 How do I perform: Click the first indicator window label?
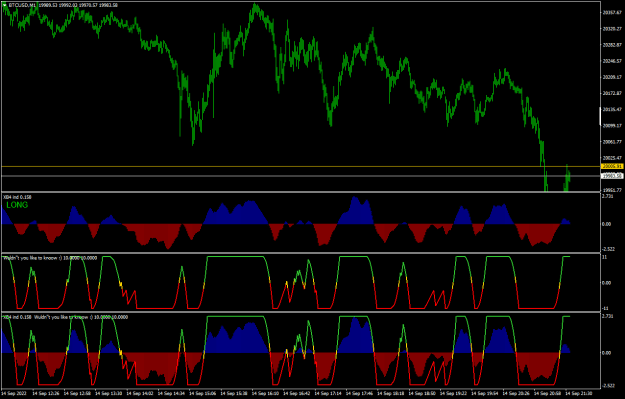(17, 197)
